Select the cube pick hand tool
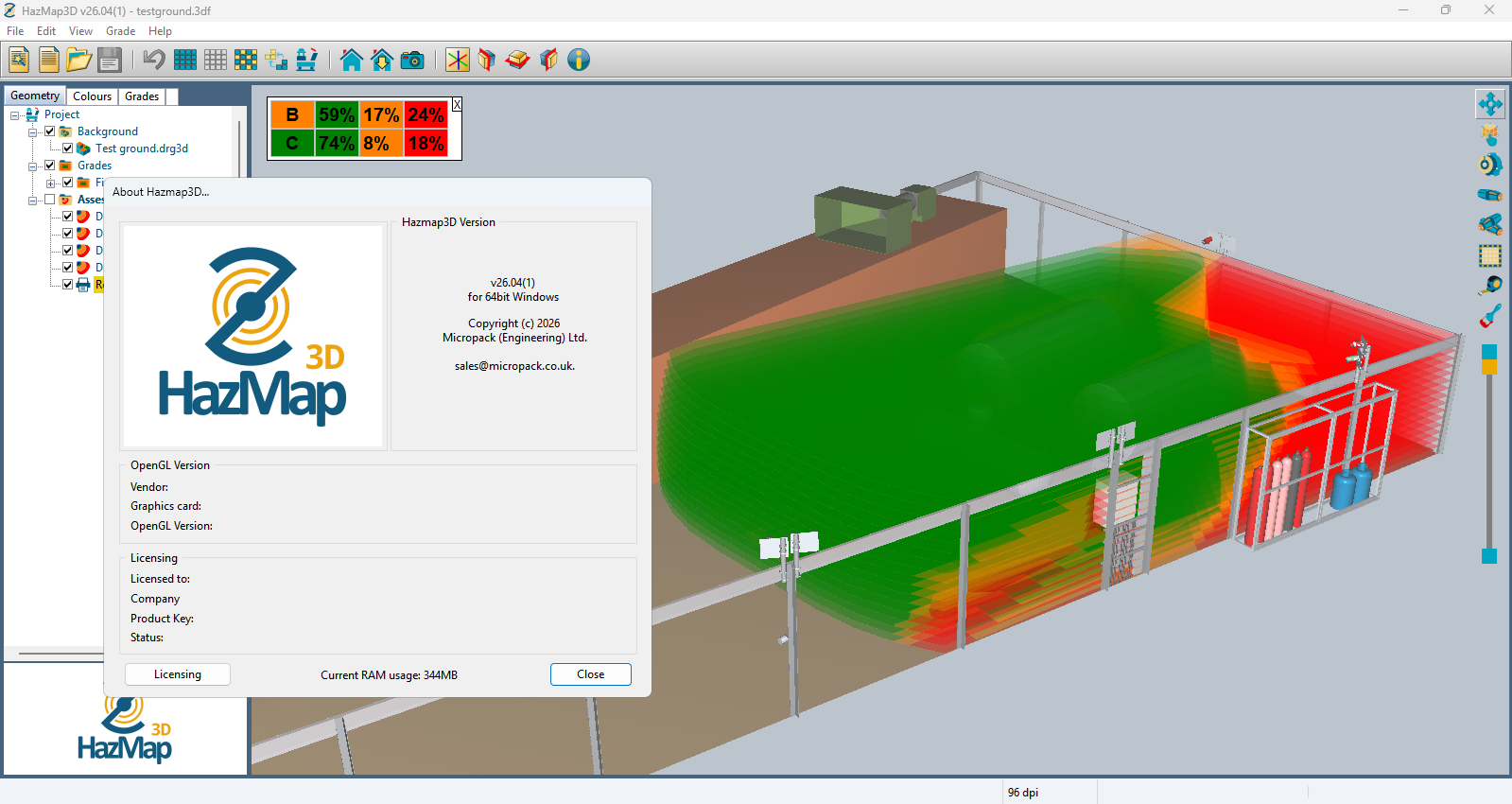This screenshot has width=1512, height=804. [1490, 134]
